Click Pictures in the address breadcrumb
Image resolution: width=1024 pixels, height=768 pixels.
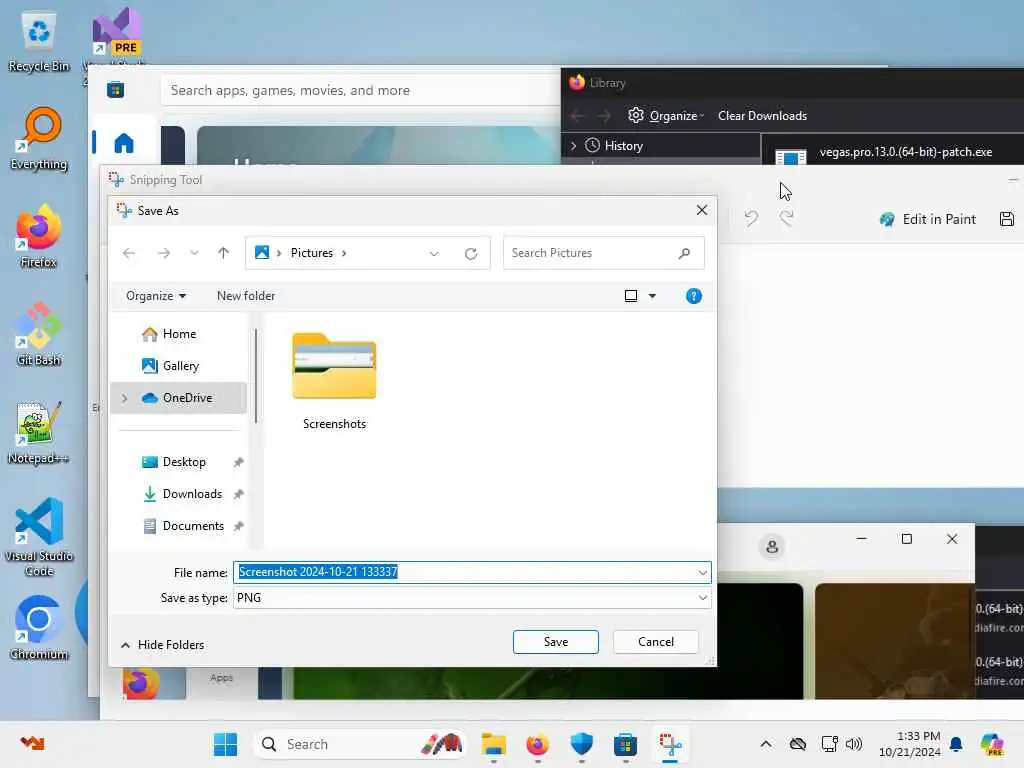pyautogui.click(x=312, y=253)
